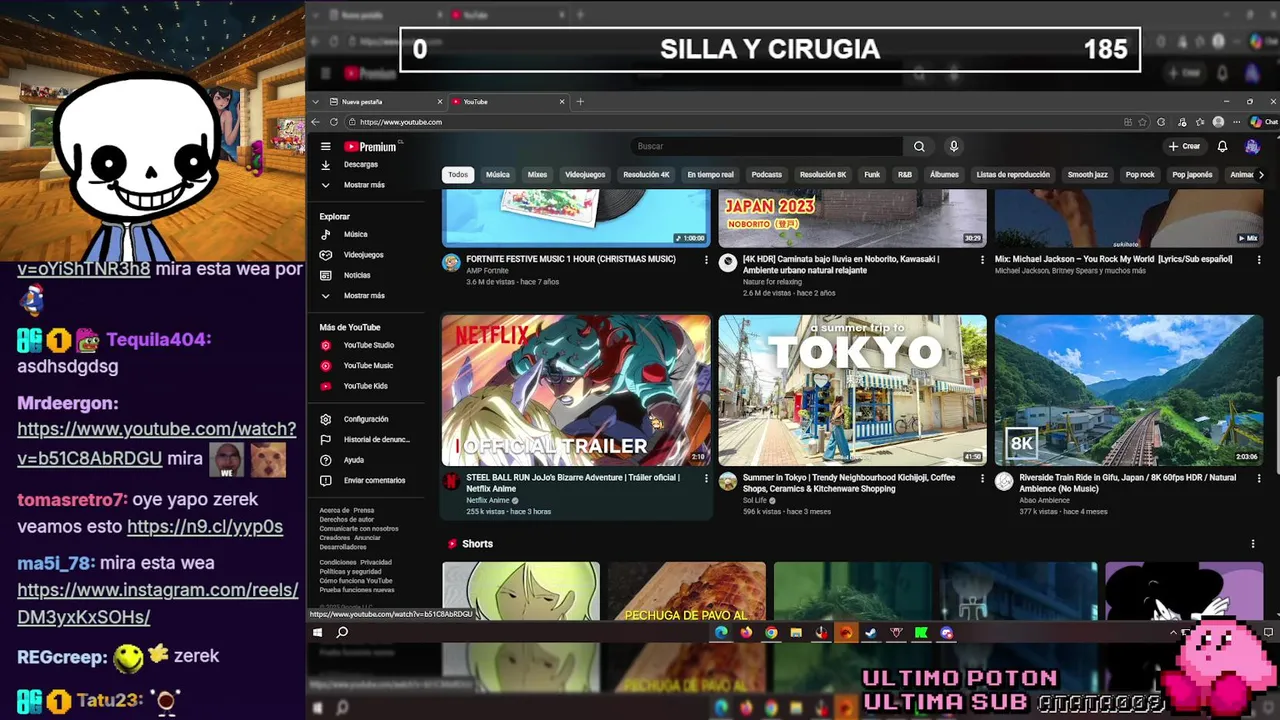This screenshot has width=1280, height=720.
Task: Close the Nueva pestaña tab
Action: (439, 101)
